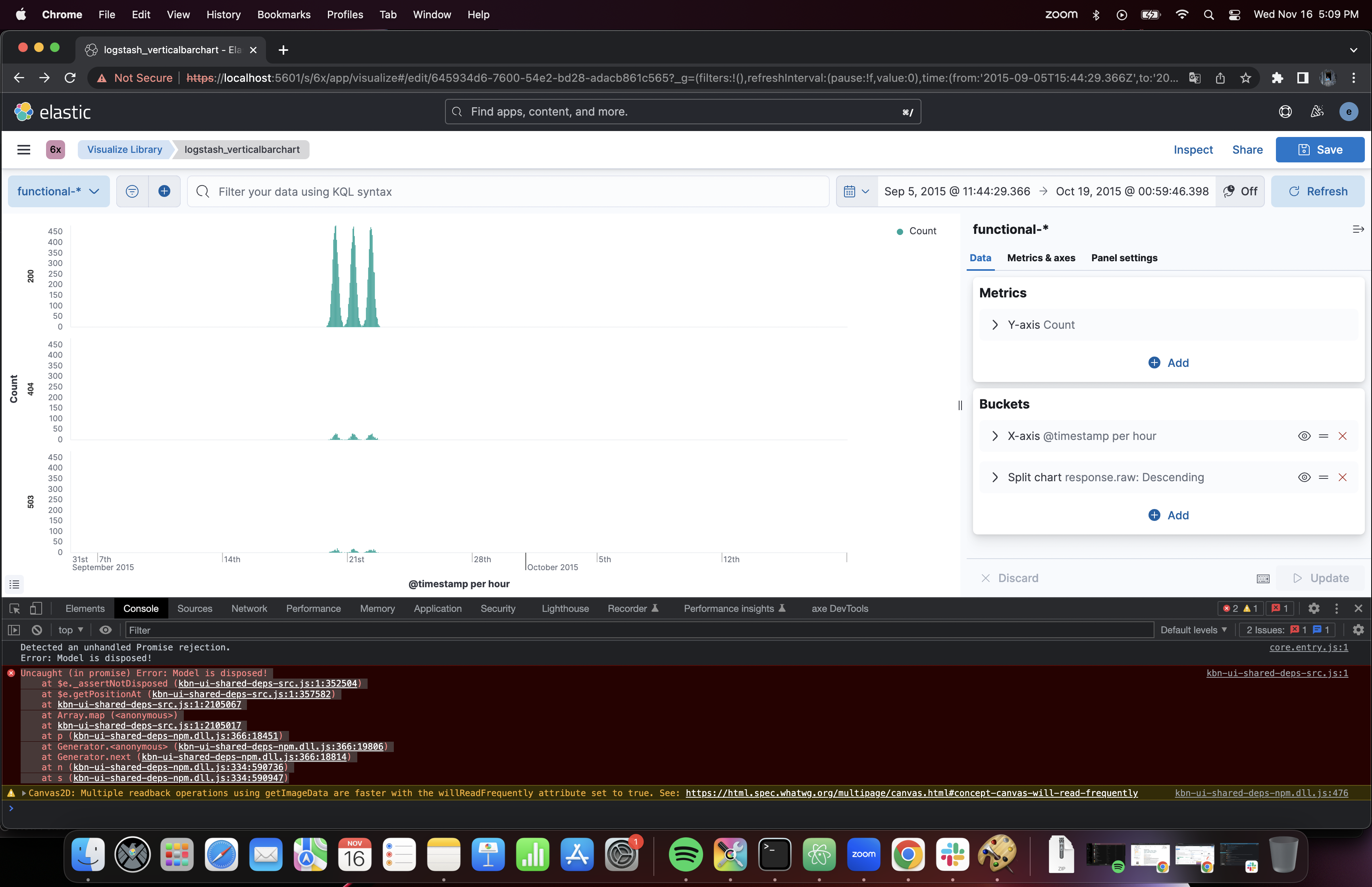Image resolution: width=1372 pixels, height=887 pixels.
Task: Open the visualization keyboard shortcuts icon
Action: [x=1262, y=578]
